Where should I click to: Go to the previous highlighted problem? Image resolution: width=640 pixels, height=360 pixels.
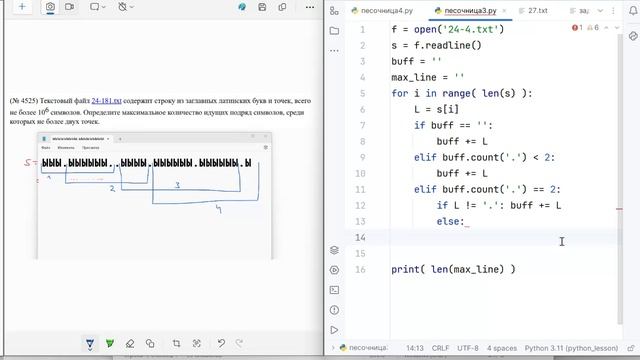click(x=606, y=28)
